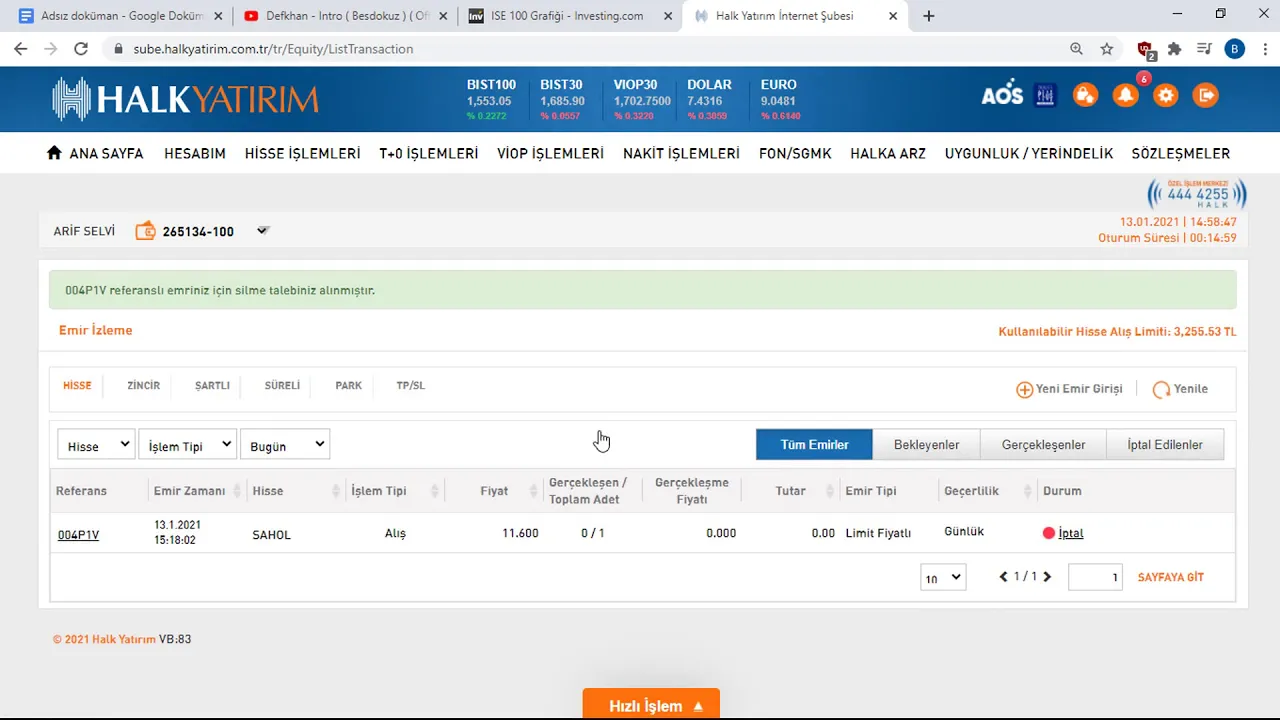Open the Chrome extensions puzzle icon
The width and height of the screenshot is (1280, 720).
coord(1174,48)
